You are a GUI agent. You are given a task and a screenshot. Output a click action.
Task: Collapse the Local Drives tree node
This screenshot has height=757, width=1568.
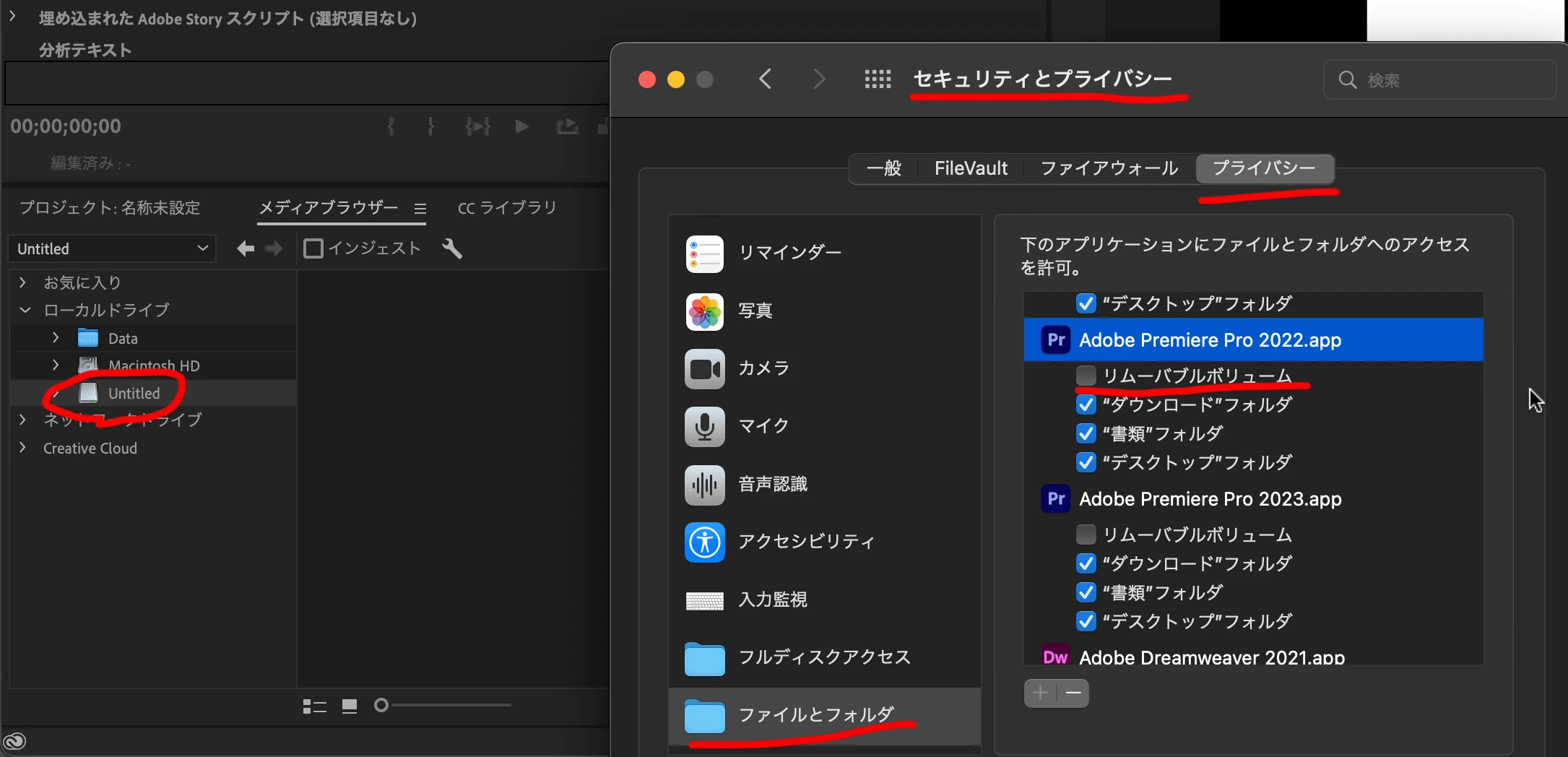click(x=25, y=310)
